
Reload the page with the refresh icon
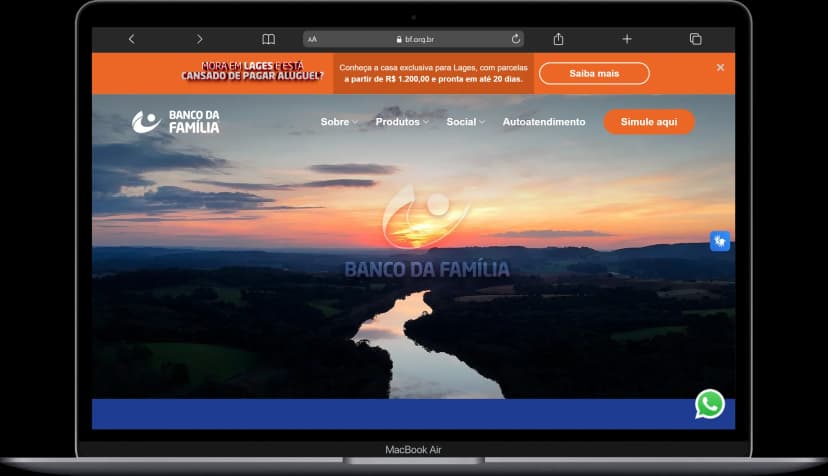pyautogui.click(x=516, y=39)
